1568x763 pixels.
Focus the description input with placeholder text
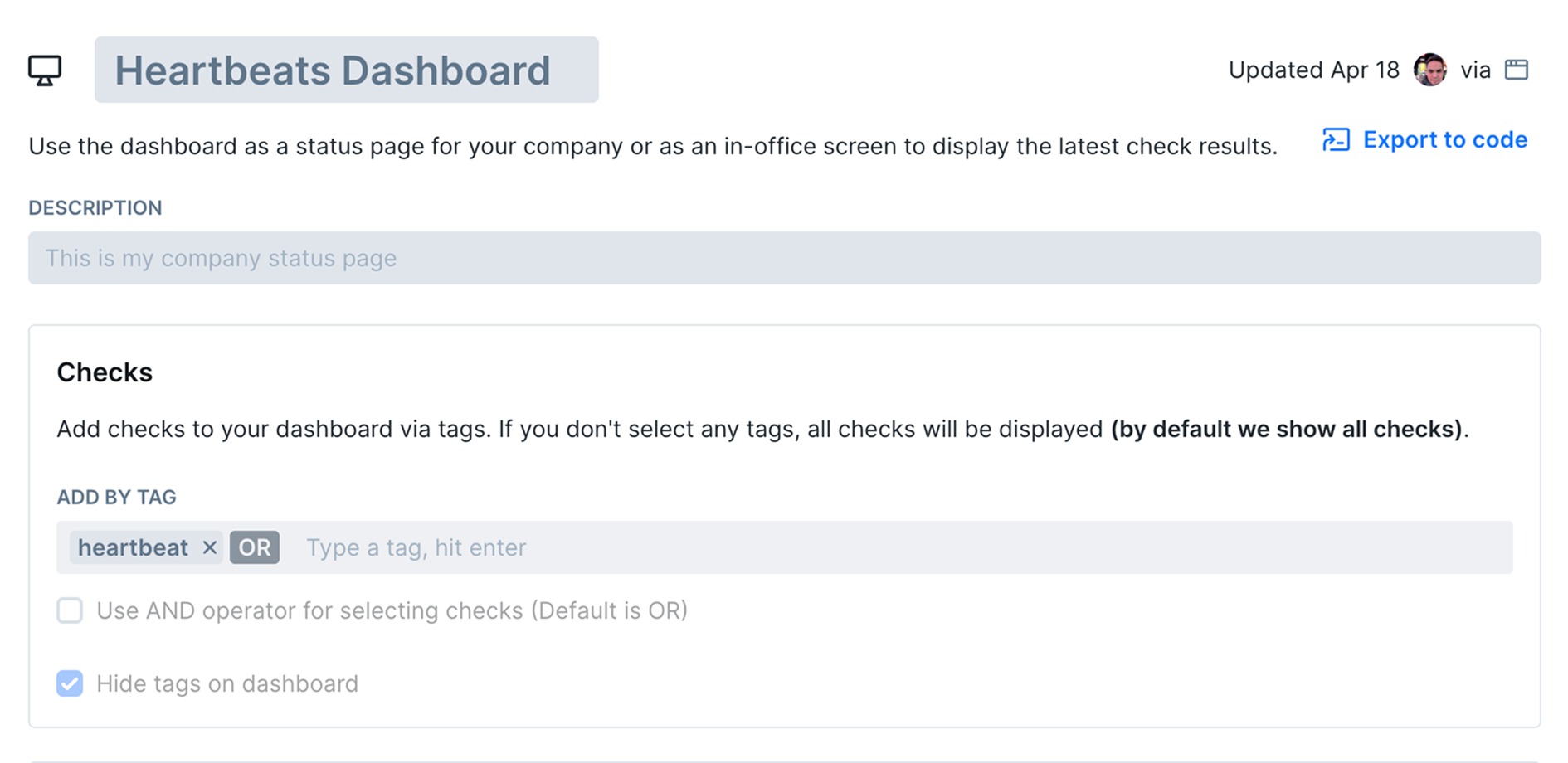click(785, 258)
